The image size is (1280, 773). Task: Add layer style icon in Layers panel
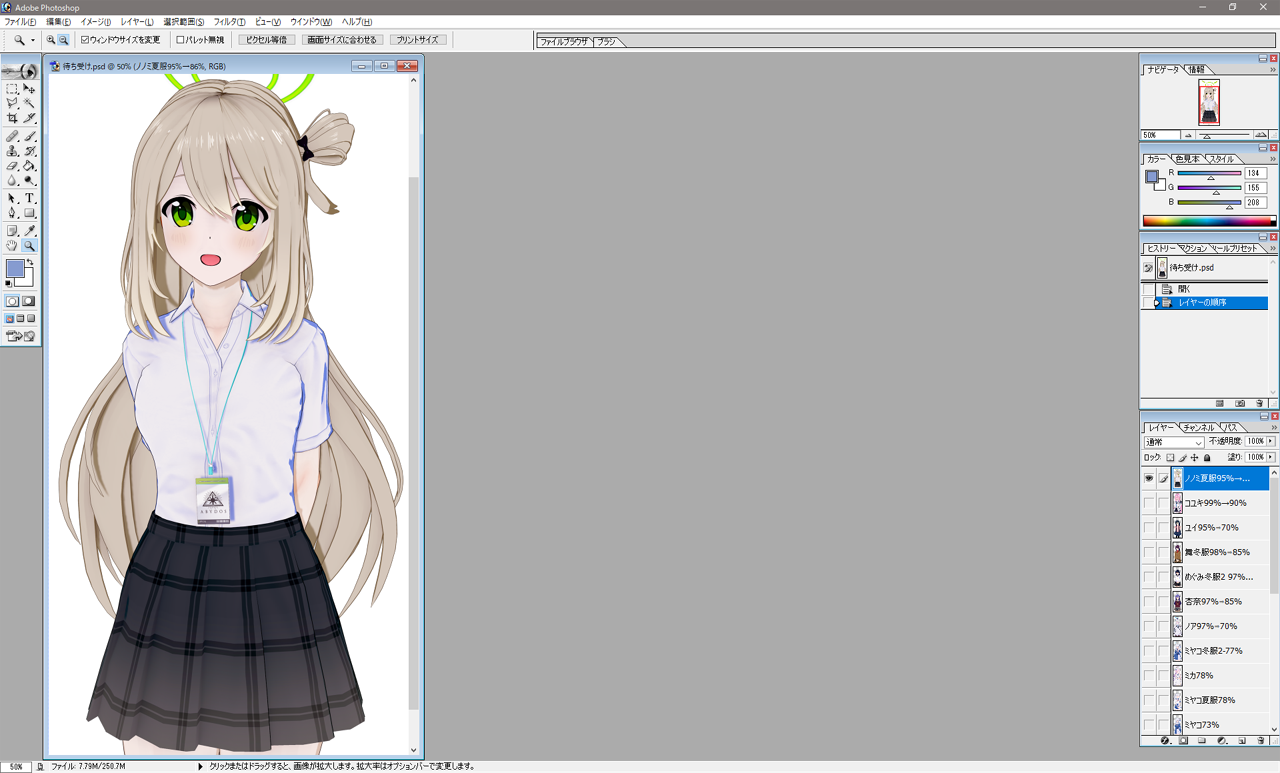(x=1165, y=741)
